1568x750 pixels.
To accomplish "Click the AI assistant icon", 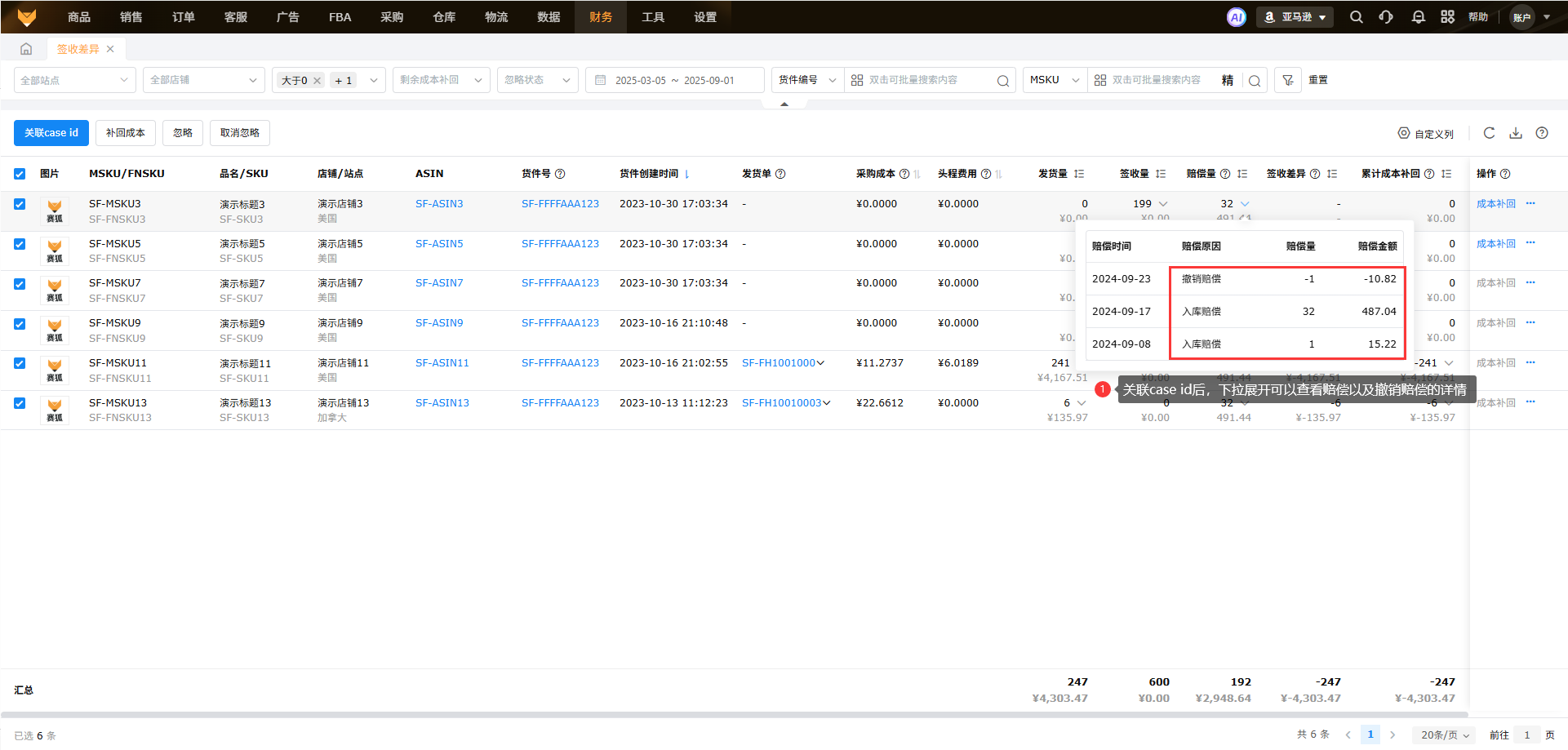I will [1236, 17].
